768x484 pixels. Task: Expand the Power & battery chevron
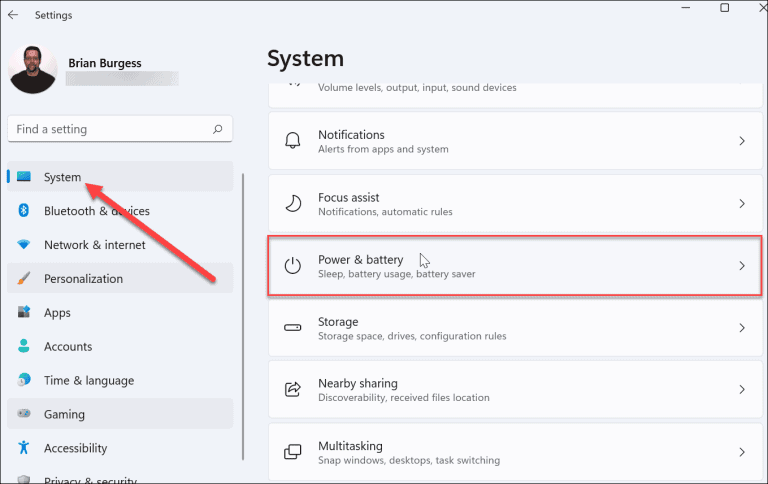click(742, 266)
